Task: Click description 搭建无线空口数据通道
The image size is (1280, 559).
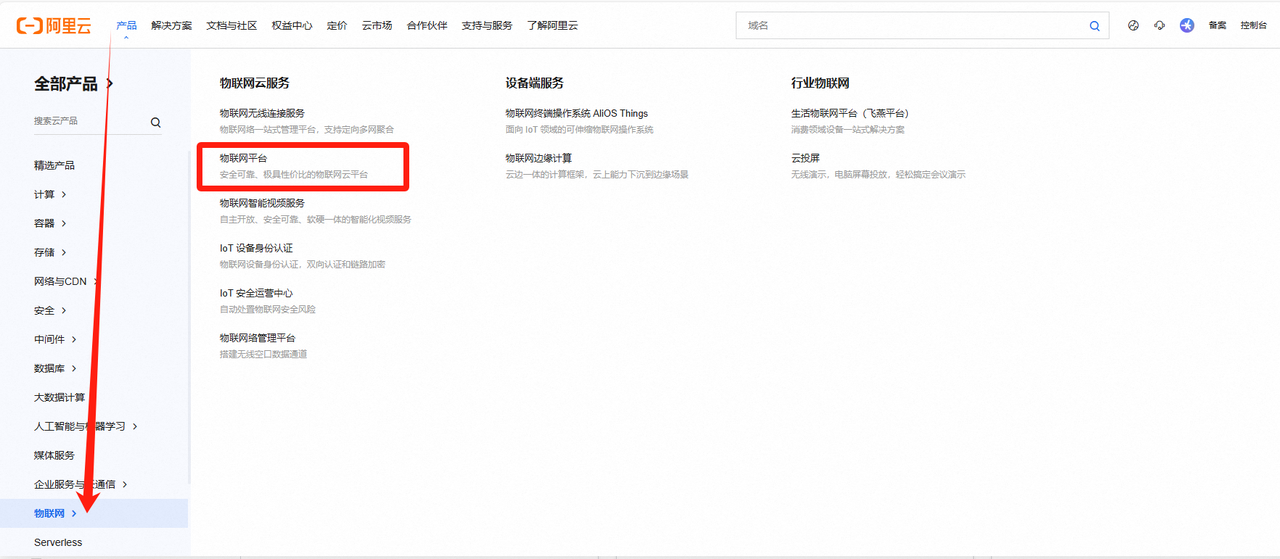Action: 263,354
